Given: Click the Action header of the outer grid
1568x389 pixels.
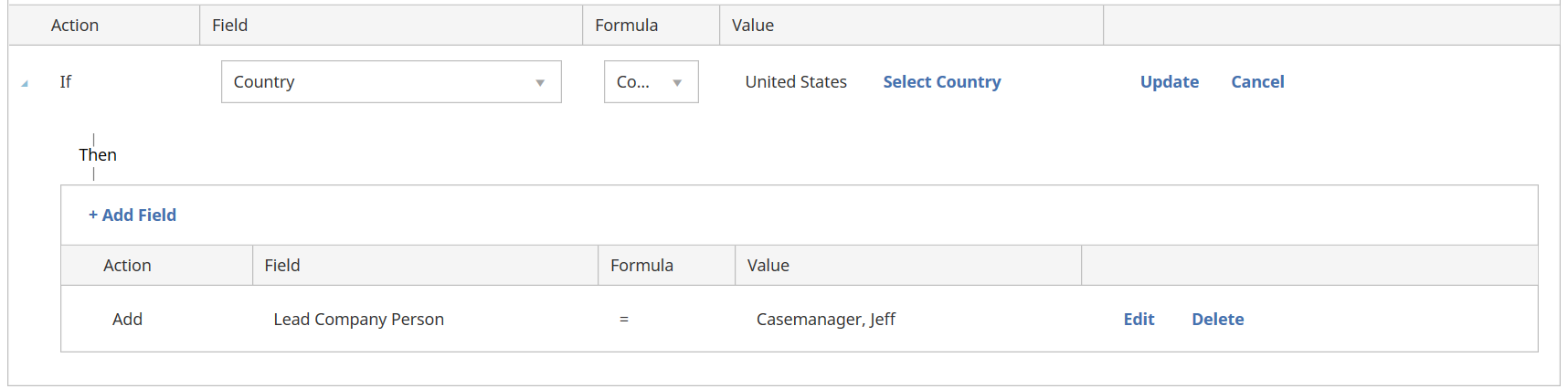Looking at the screenshot, I should pos(75,26).
